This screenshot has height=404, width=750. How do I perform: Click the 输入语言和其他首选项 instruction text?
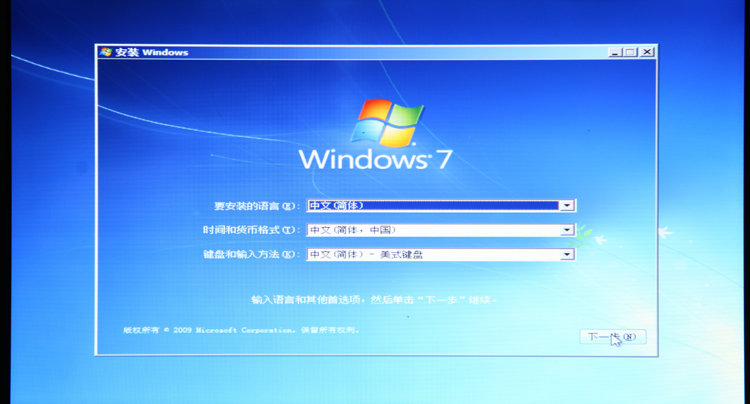tap(373, 299)
